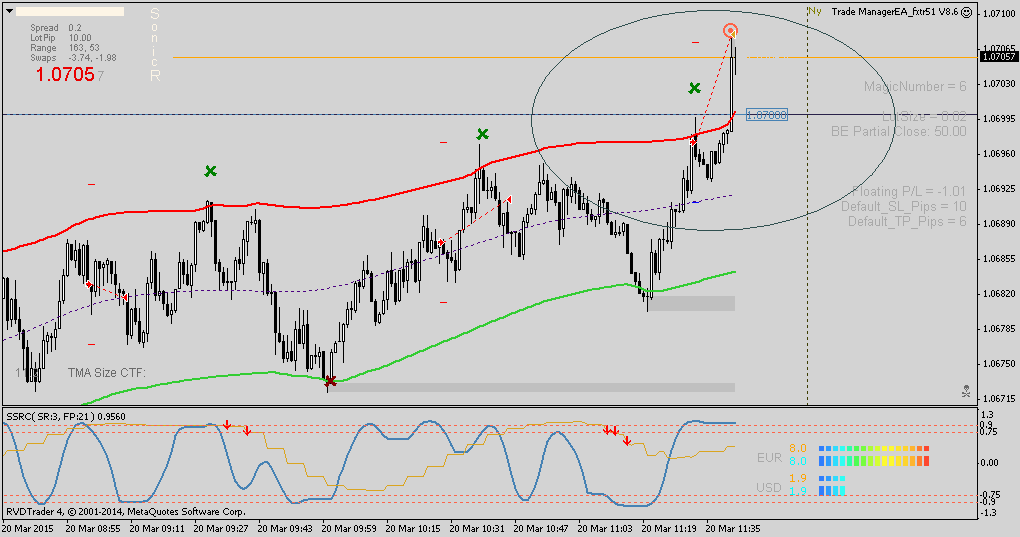
Task: Select the green X marker above 09:11 candles
Action: click(210, 171)
